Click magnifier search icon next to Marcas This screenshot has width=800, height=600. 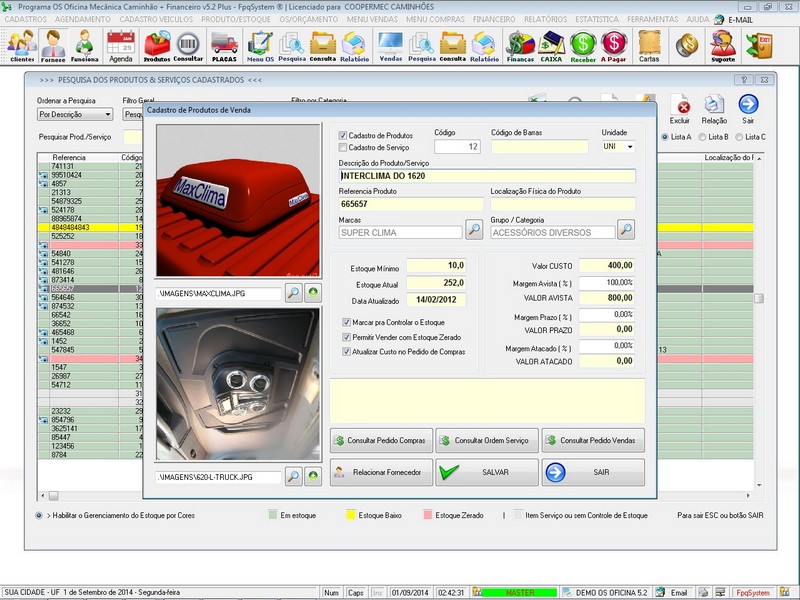pyautogui.click(x=474, y=231)
